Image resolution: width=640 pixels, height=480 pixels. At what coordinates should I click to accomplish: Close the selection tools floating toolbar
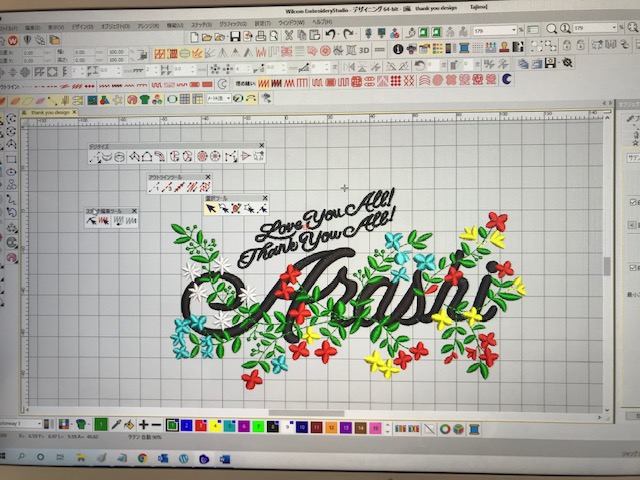coord(265,198)
